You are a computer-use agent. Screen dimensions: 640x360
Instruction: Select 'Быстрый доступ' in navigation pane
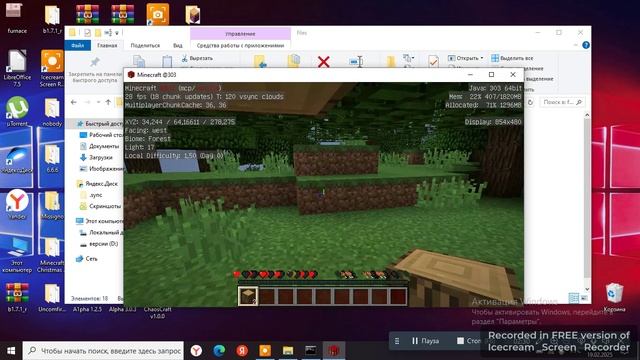100,123
